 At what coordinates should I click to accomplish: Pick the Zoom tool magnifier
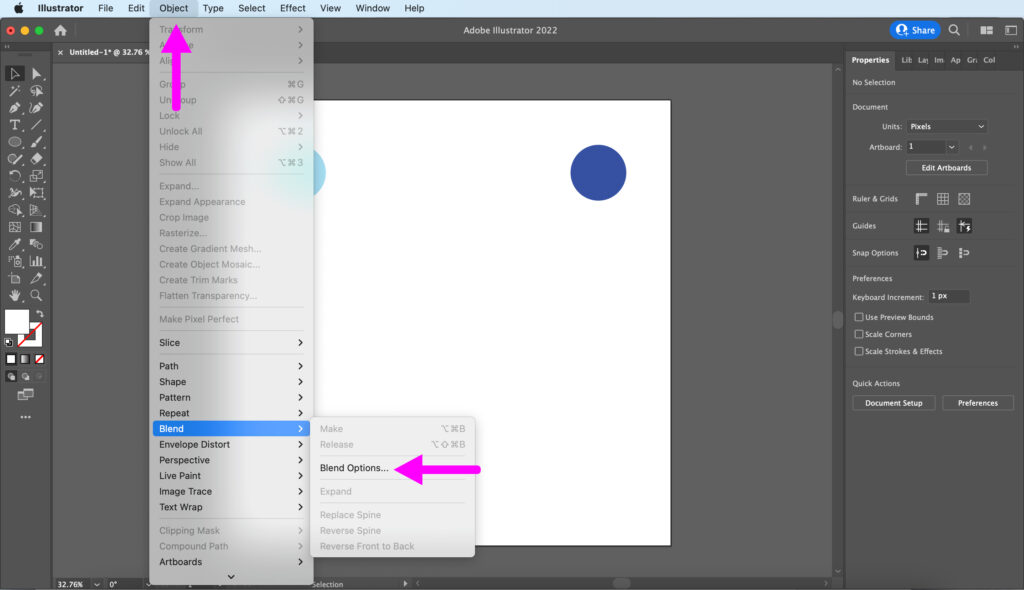pyautogui.click(x=37, y=295)
